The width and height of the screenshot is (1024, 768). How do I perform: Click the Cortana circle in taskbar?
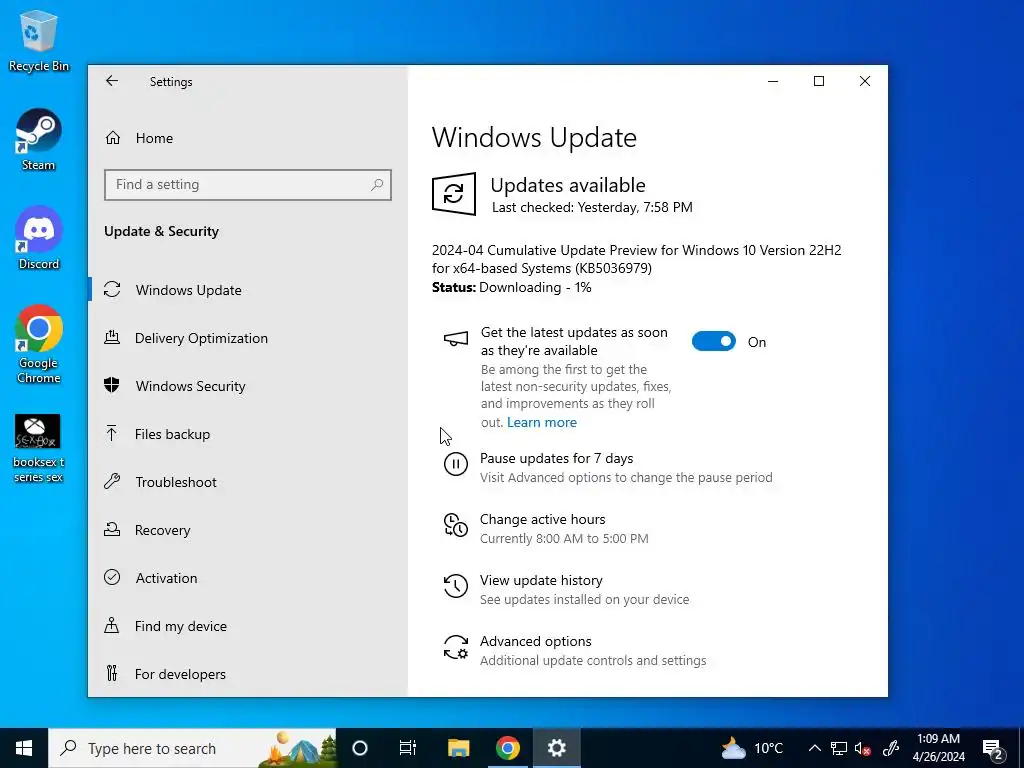click(x=360, y=748)
